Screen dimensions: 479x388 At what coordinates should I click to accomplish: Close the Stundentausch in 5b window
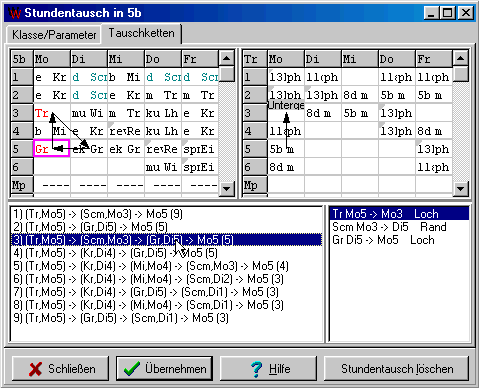(x=465, y=13)
